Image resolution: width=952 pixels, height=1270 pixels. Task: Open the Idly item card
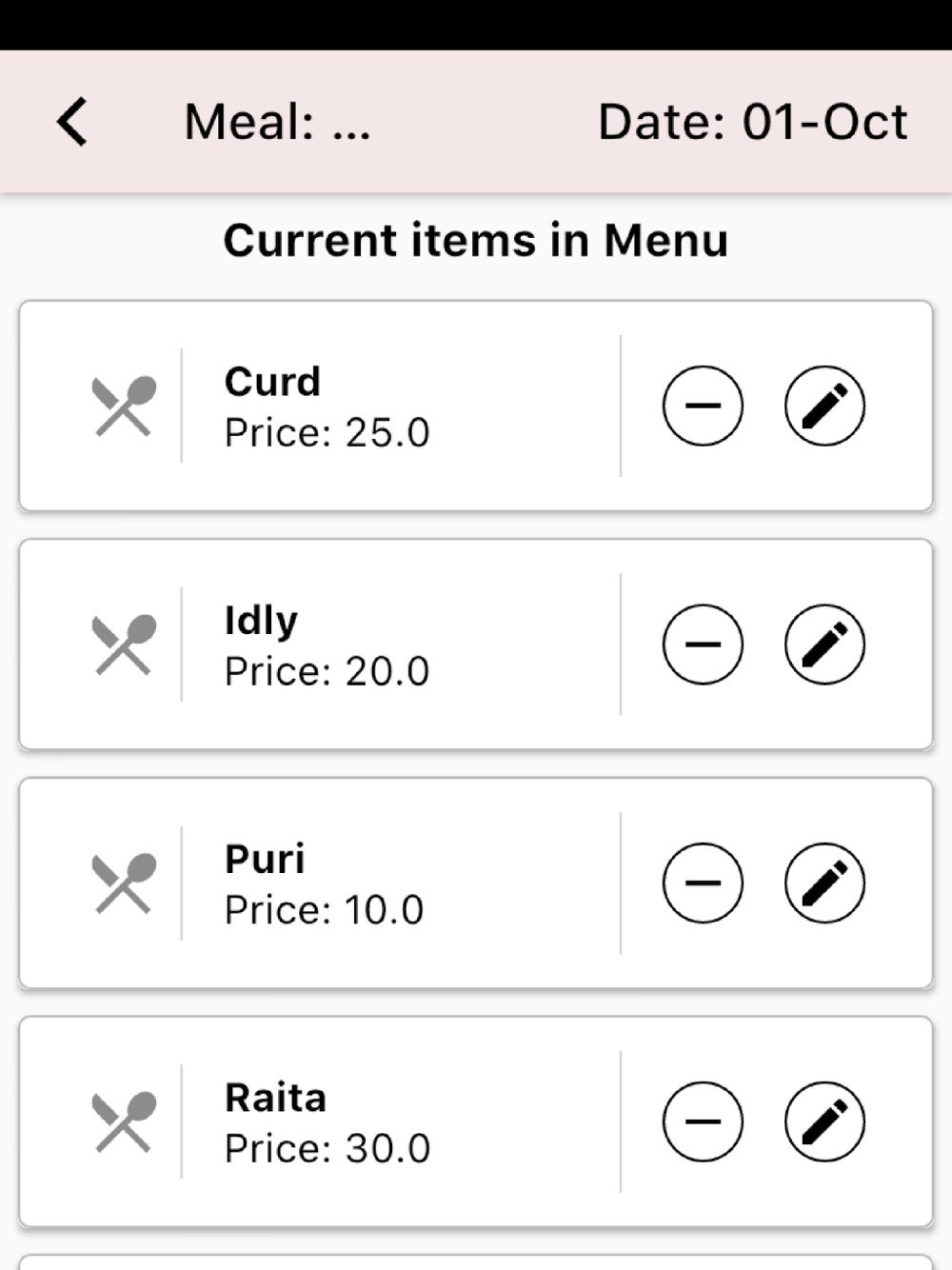click(476, 645)
